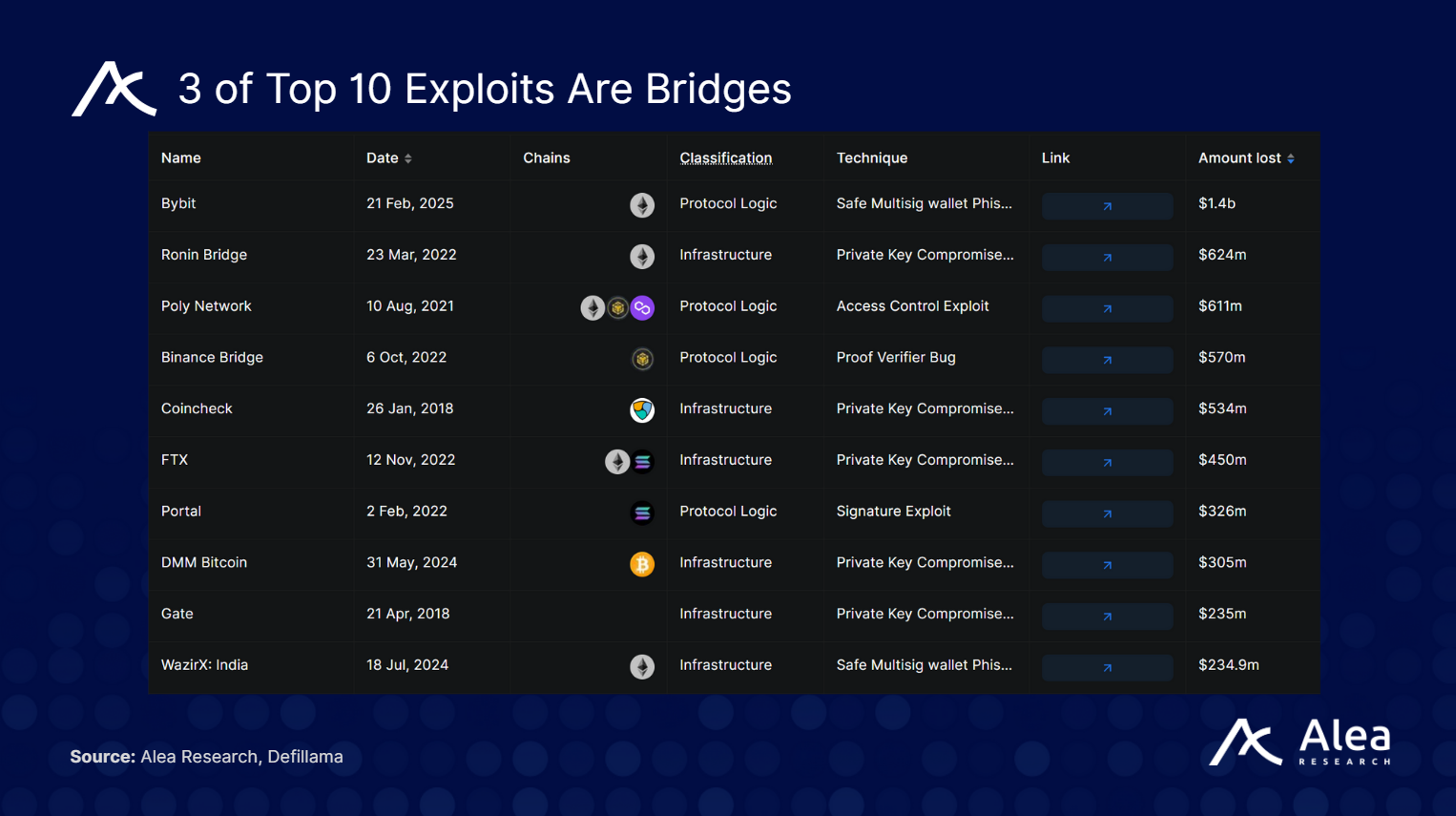Open the Portal link arrow
This screenshot has width=1456, height=816.
pyautogui.click(x=1107, y=514)
